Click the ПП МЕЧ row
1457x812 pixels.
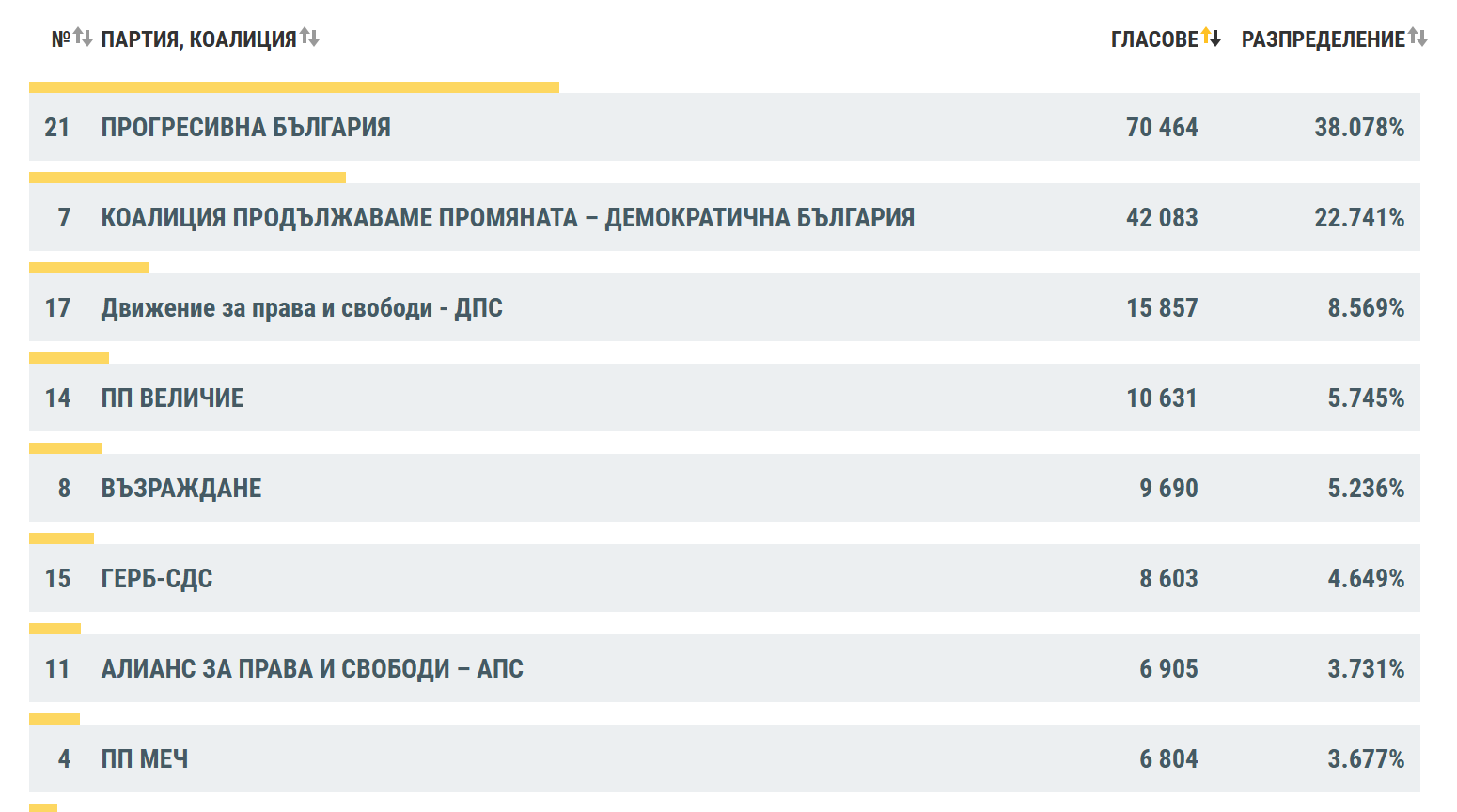724,758
